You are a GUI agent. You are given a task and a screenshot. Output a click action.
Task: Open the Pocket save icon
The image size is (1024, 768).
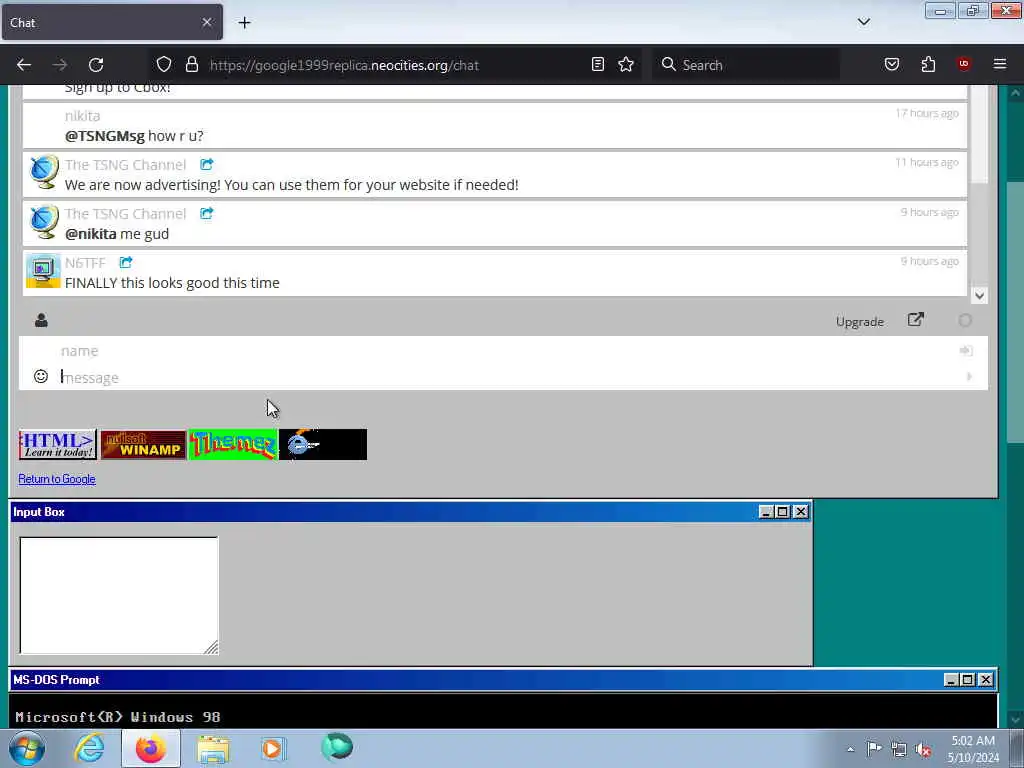pos(891,64)
